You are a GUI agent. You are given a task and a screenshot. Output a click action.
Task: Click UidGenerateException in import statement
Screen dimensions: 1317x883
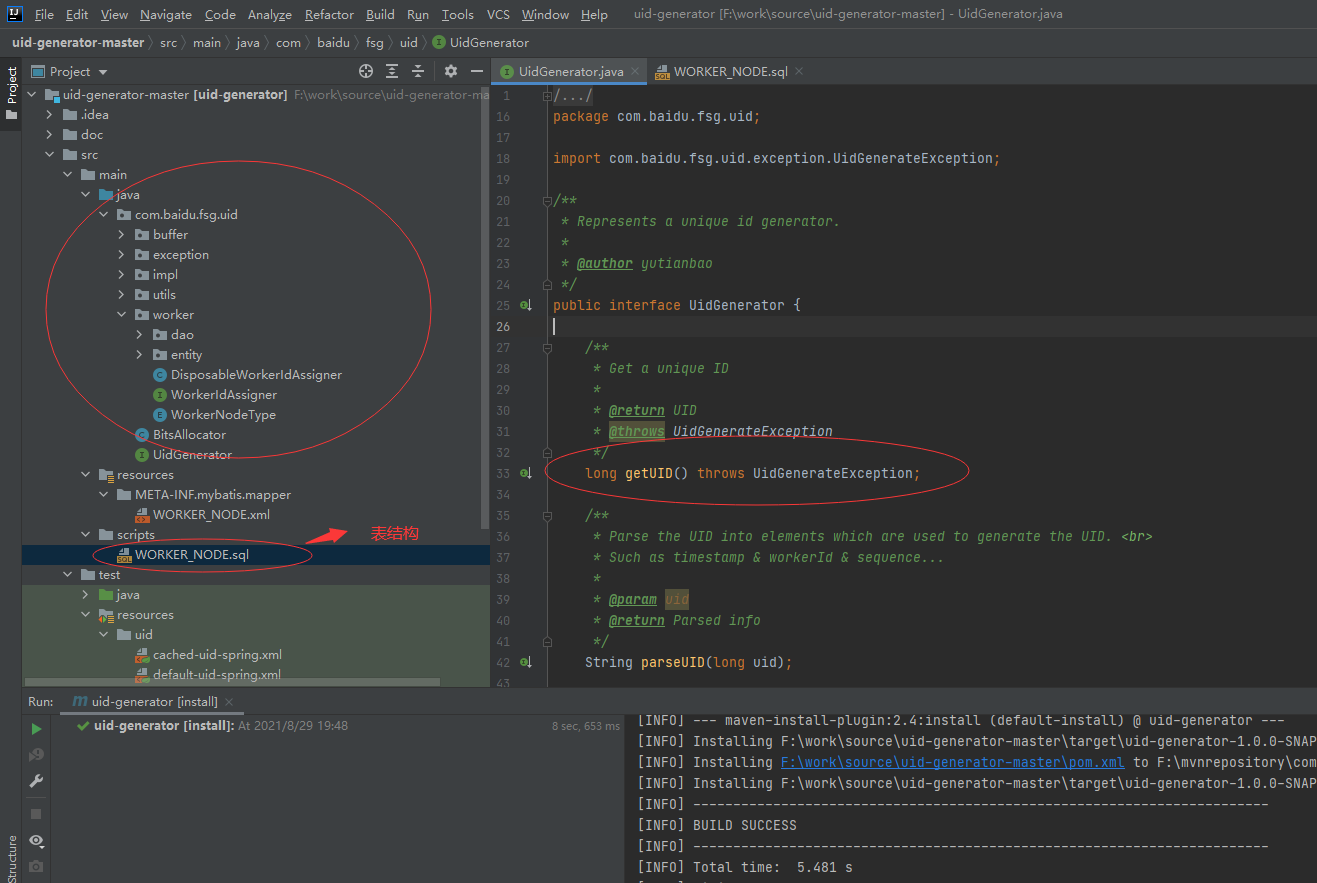(x=914, y=158)
